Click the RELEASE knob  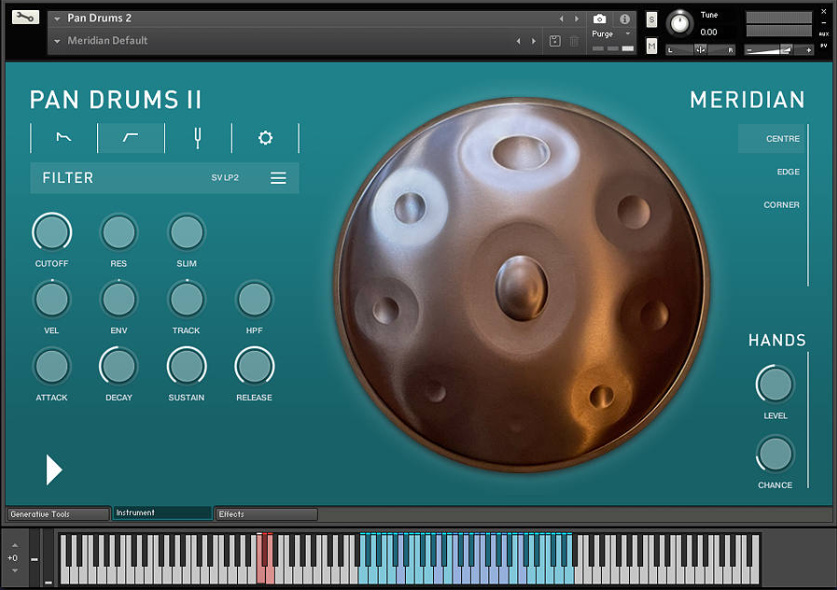[254, 366]
